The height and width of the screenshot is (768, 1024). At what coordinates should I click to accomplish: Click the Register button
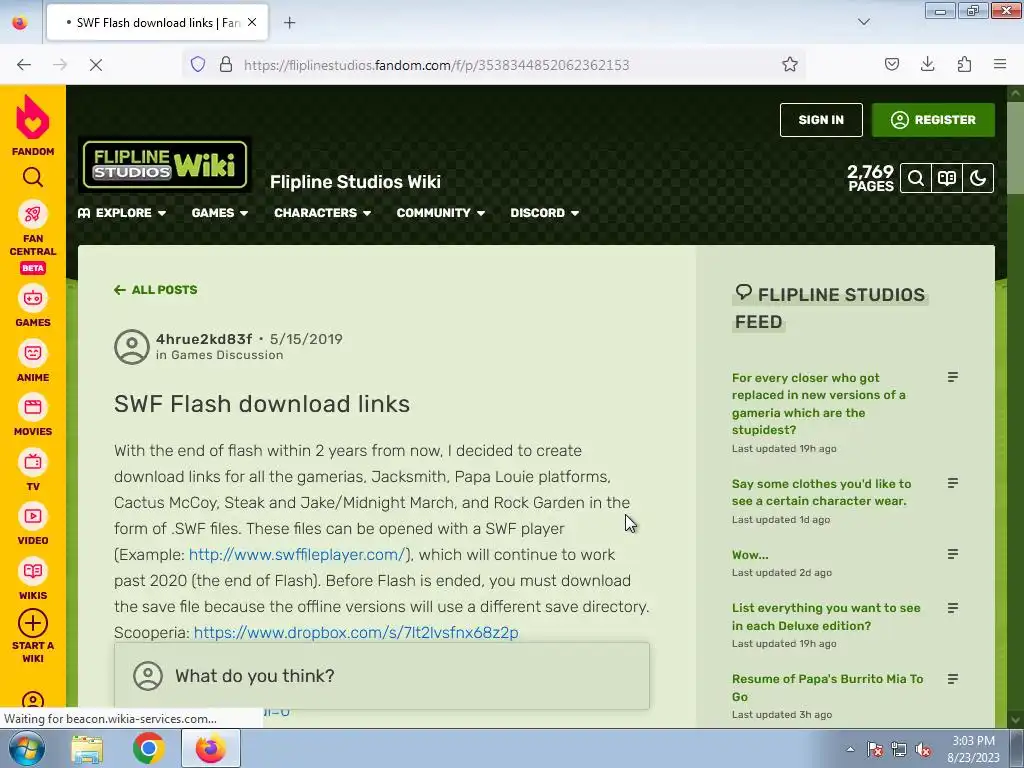pos(933,120)
